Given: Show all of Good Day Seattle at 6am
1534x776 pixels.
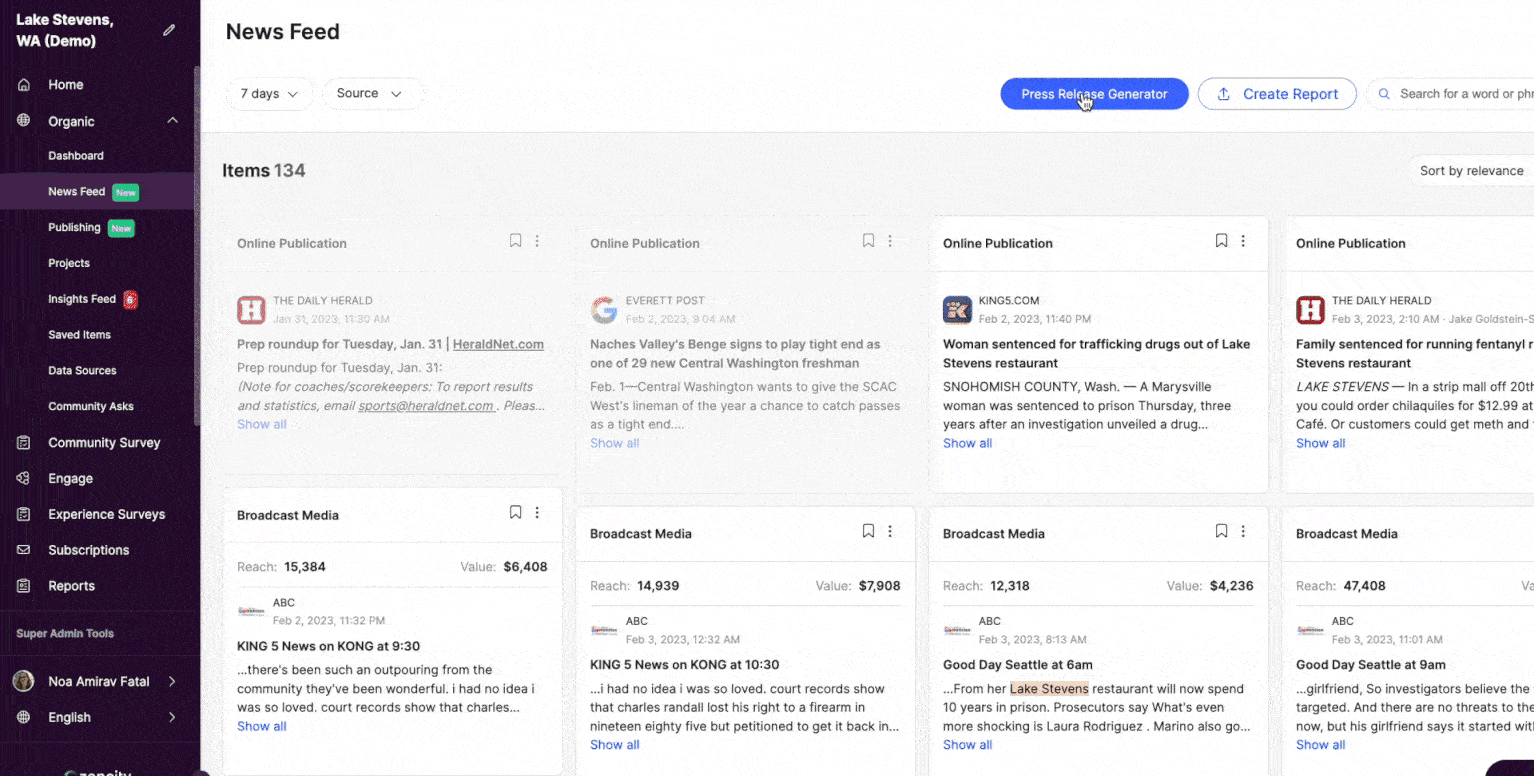Looking at the screenshot, I should [x=967, y=745].
